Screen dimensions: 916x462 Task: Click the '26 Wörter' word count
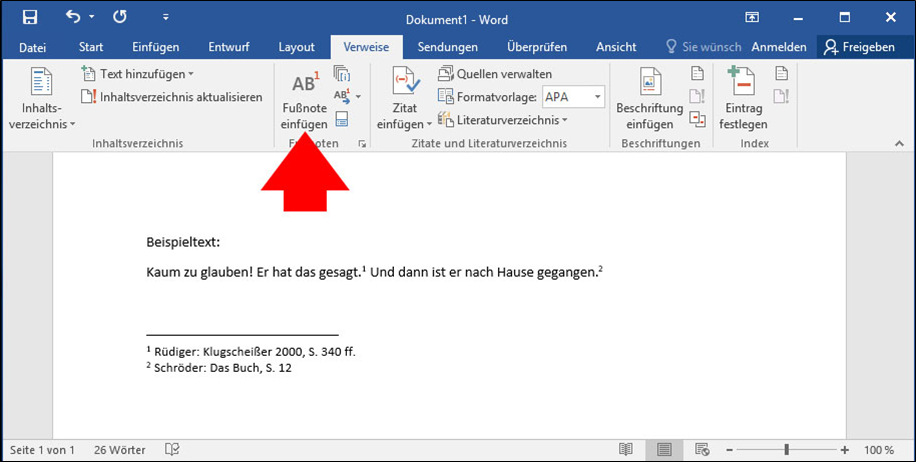click(120, 450)
